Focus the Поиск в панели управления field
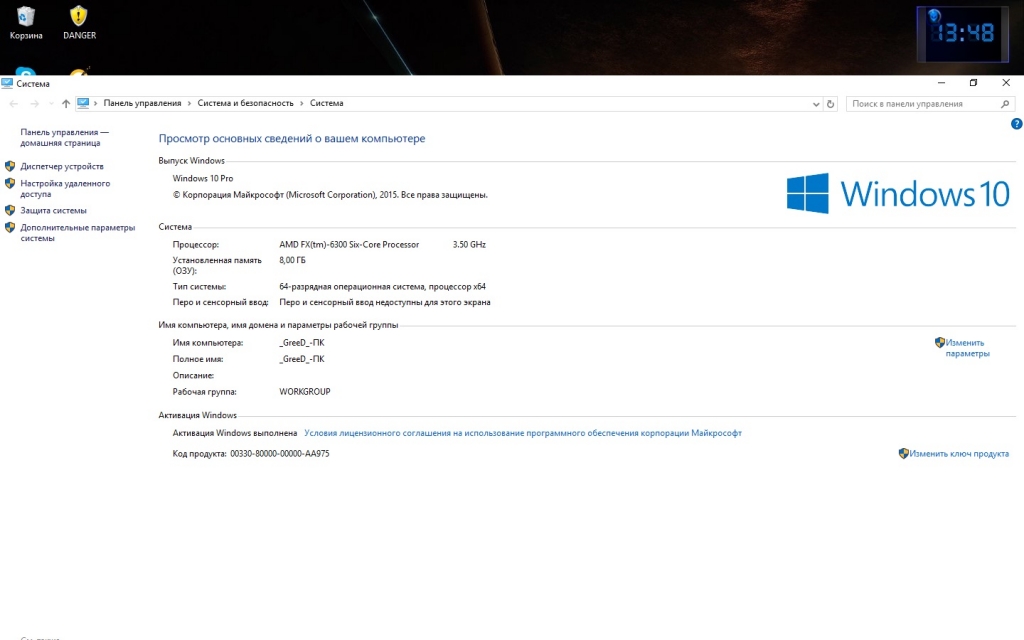 tap(920, 103)
